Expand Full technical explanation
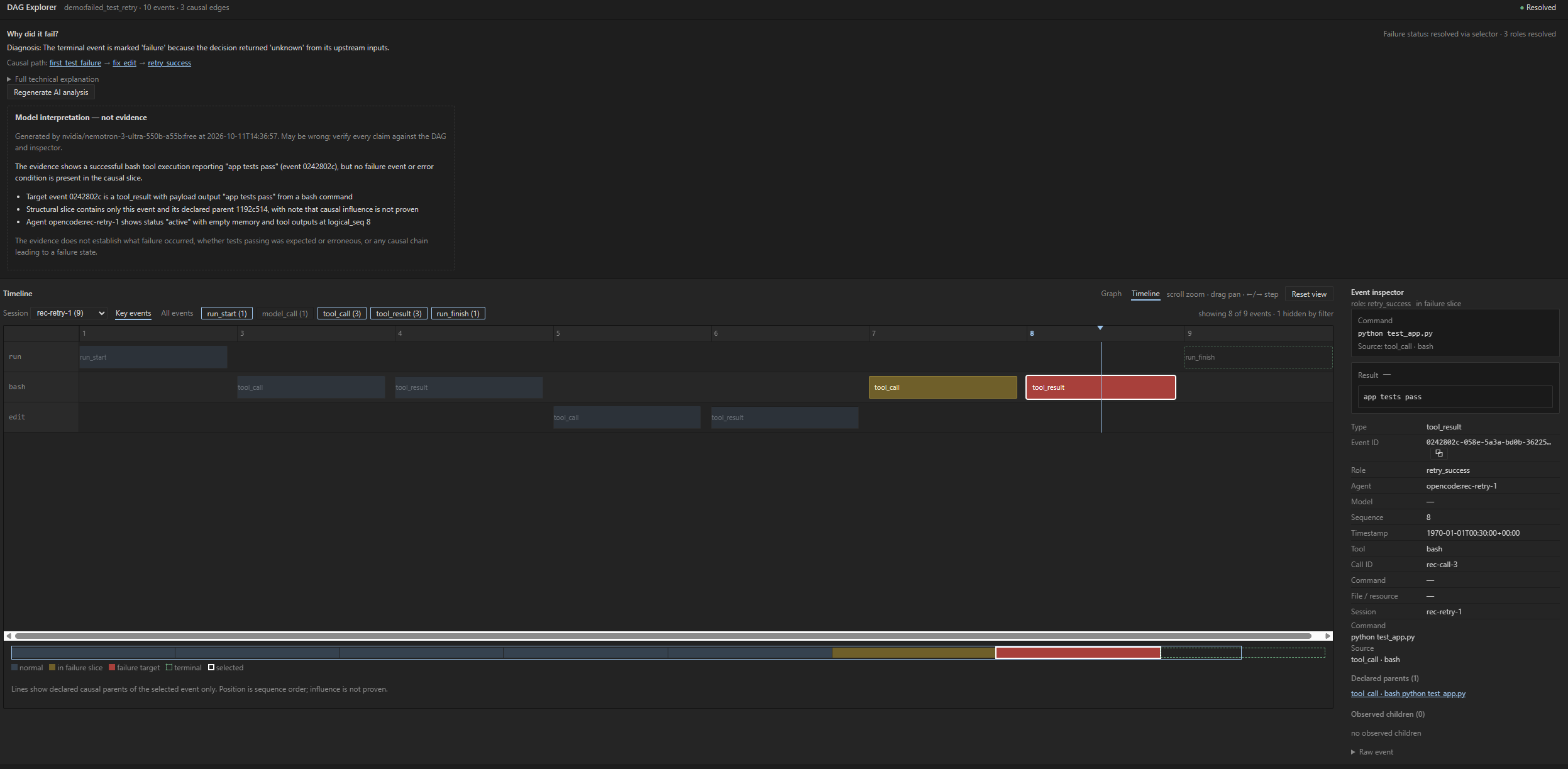The width and height of the screenshot is (1568, 769). click(53, 79)
